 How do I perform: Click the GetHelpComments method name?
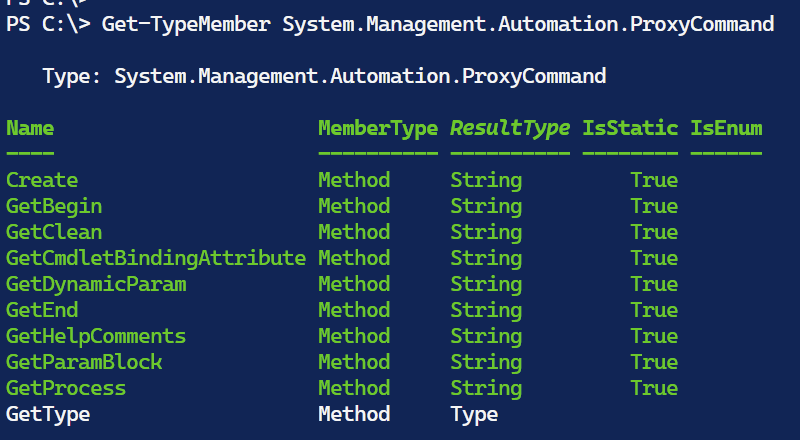(96, 336)
